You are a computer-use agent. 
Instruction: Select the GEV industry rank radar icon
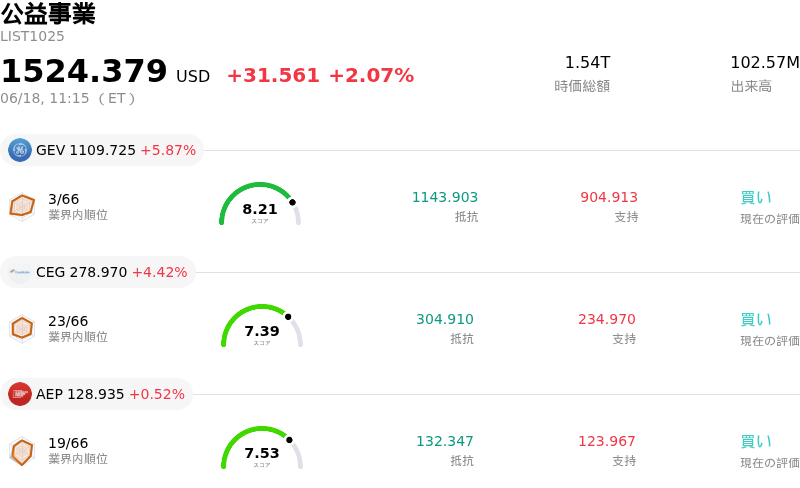coord(22,207)
